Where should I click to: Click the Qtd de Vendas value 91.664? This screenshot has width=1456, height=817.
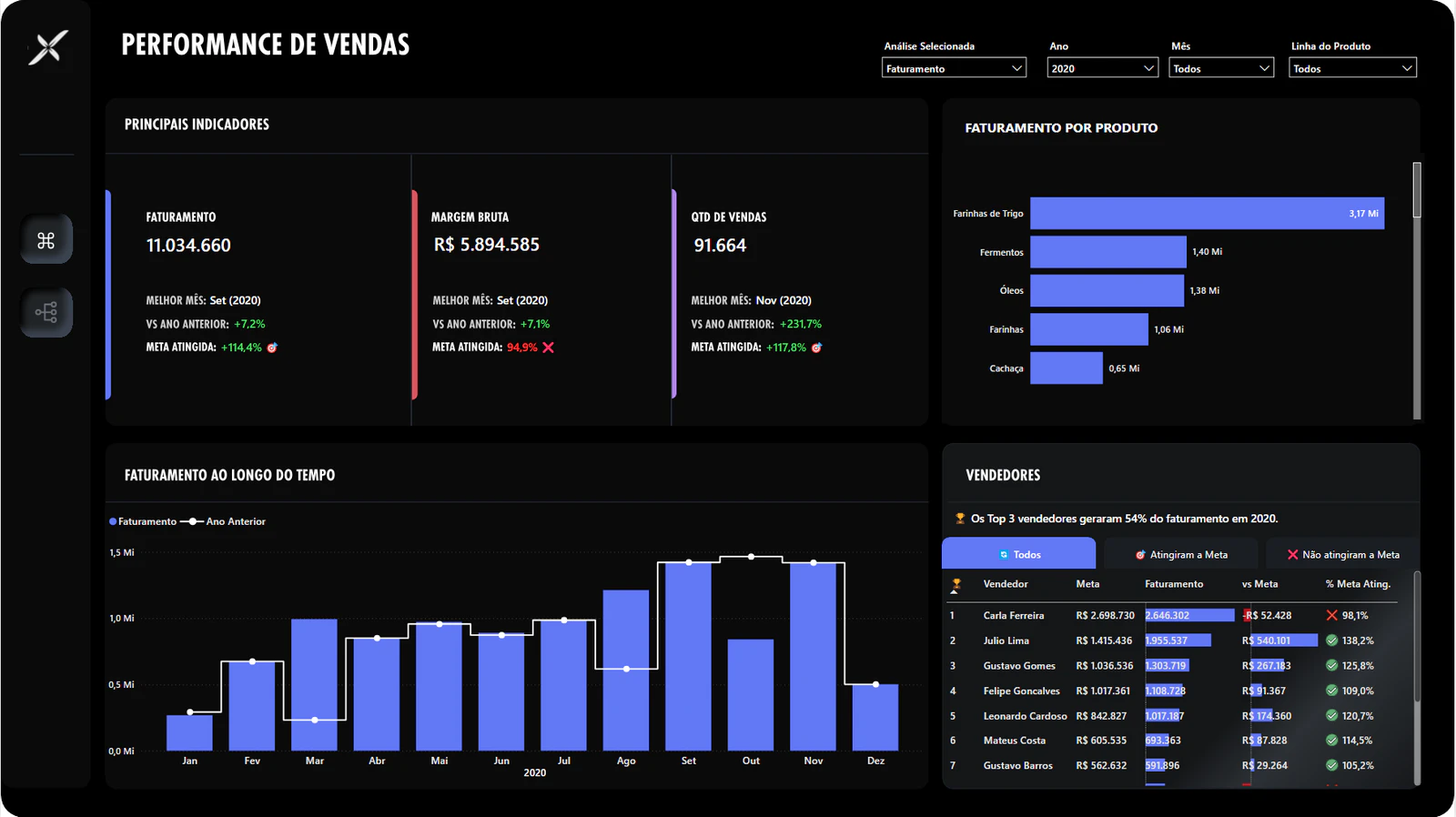point(720,246)
